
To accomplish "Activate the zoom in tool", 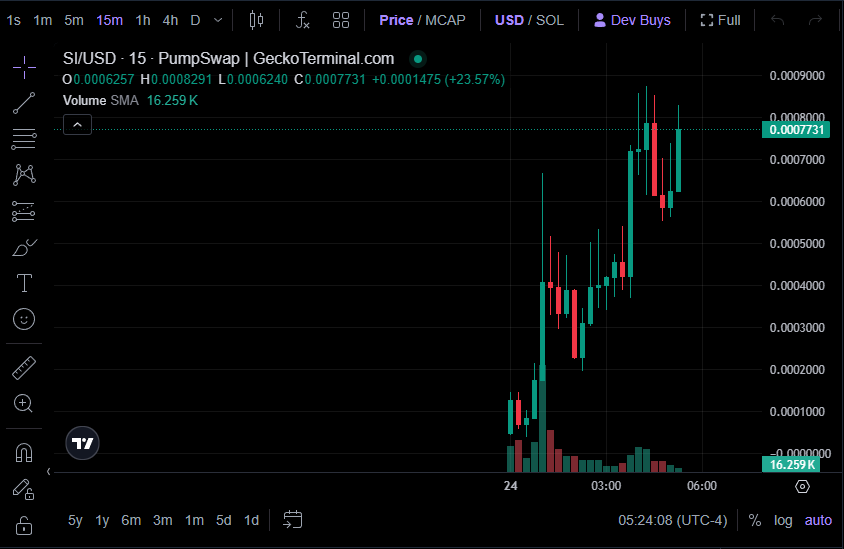I will [24, 403].
